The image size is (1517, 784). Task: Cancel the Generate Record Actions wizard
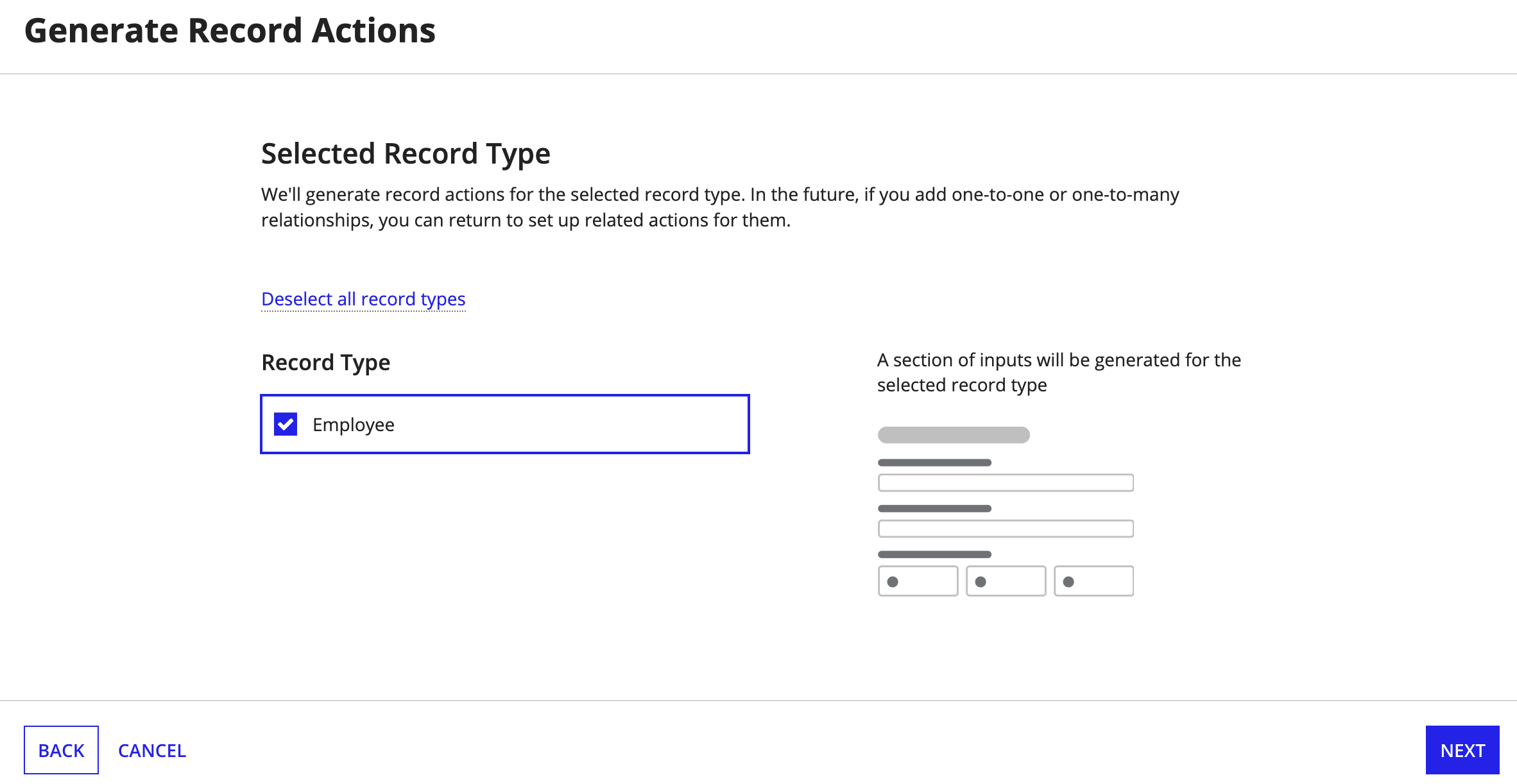(152, 750)
